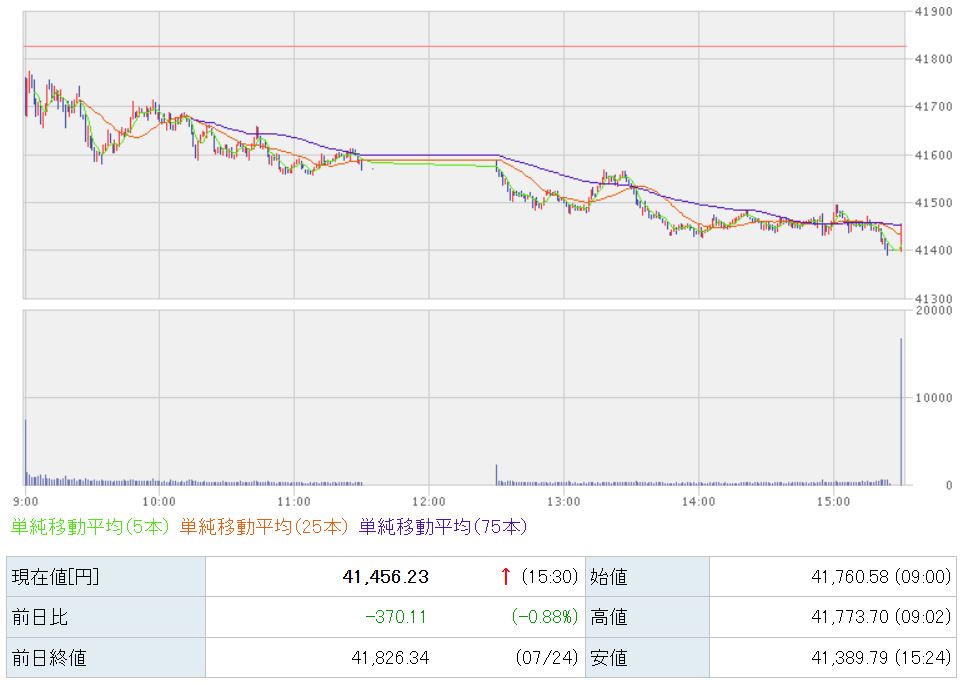This screenshot has height=685, width=968.
Task: Click the 高値 header cell
Action: click(x=647, y=617)
